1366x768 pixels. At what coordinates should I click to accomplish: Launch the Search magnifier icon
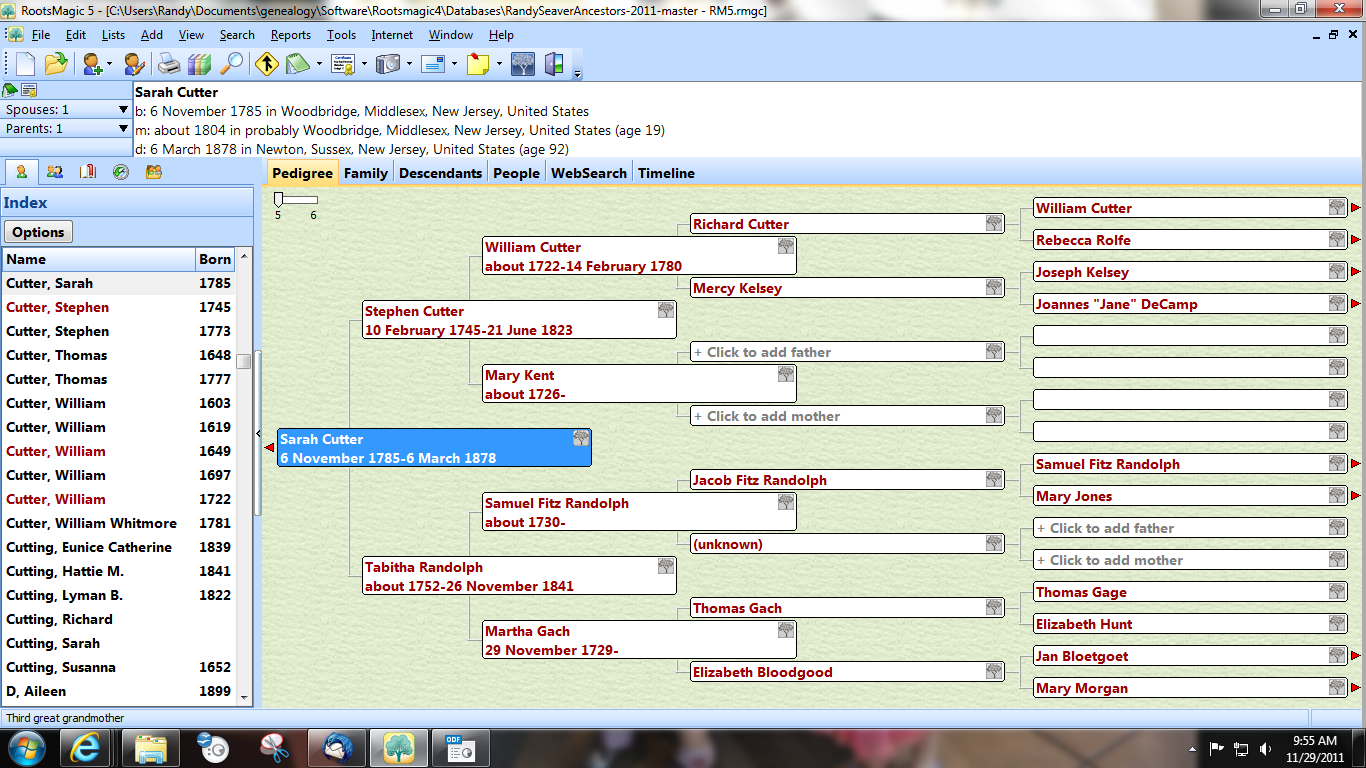(232, 62)
